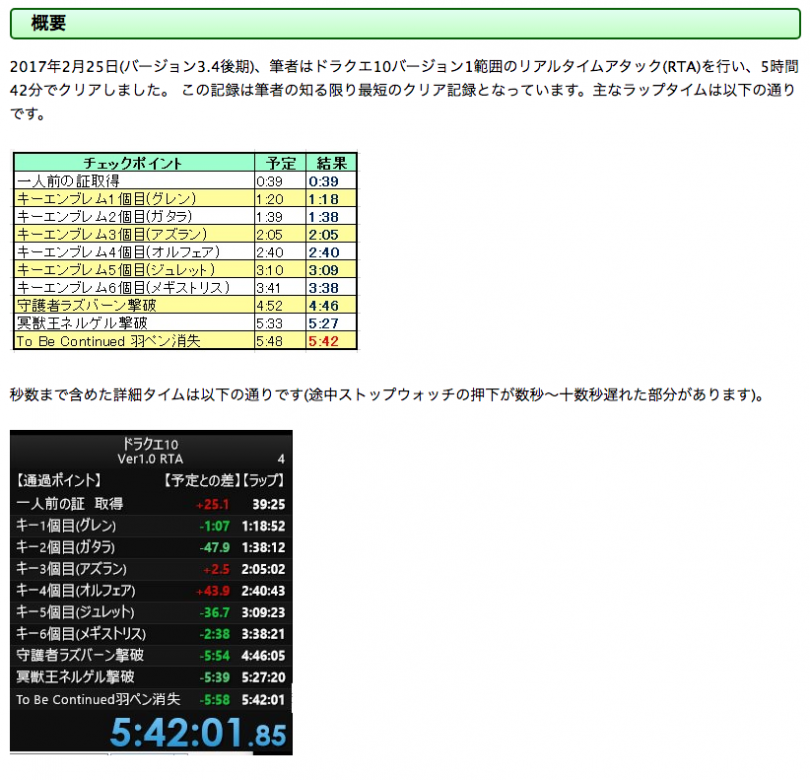Click the bold 結果 value 0:39
Screen dimensions: 810x780
(323, 181)
